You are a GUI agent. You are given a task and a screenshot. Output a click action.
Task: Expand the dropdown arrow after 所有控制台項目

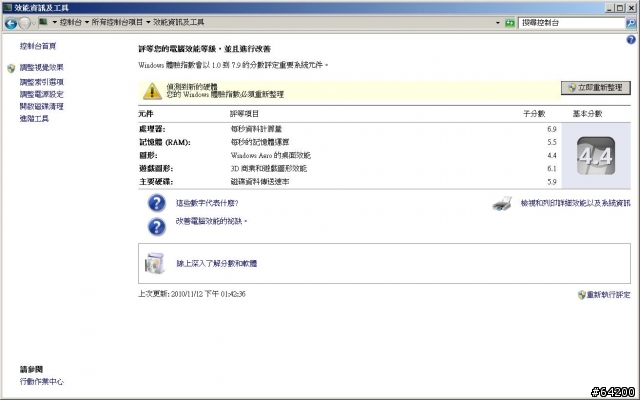(148, 22)
